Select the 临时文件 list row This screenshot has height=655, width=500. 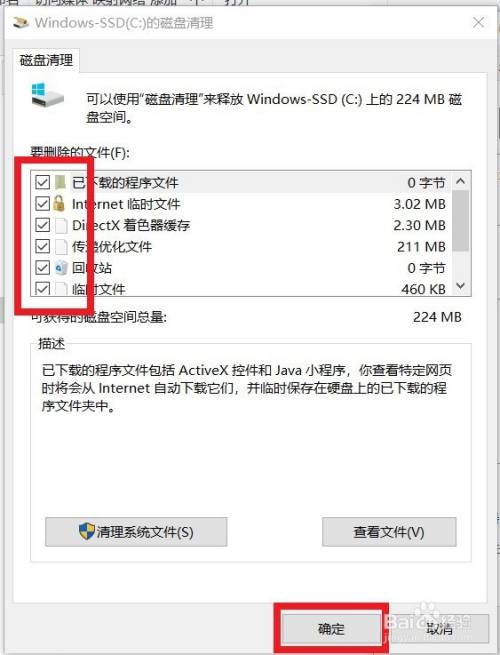coord(241,289)
